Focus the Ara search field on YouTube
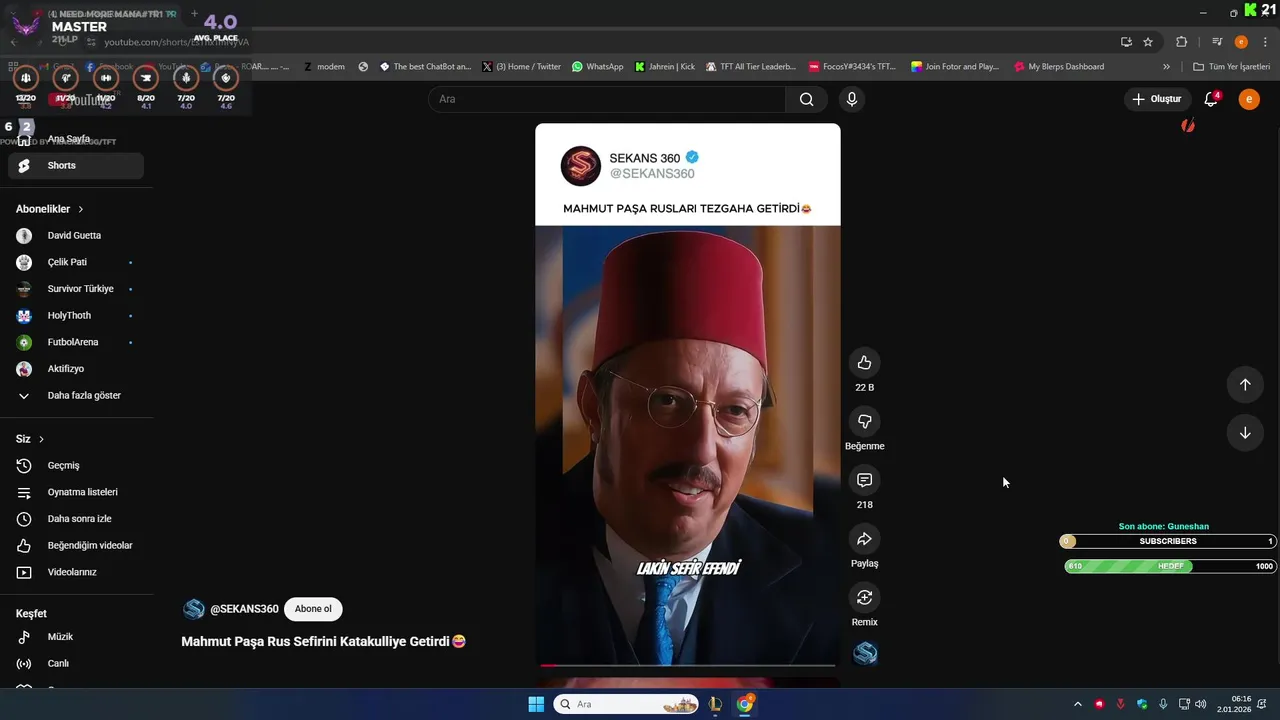Screen dimensions: 1280x720 pos(607,99)
